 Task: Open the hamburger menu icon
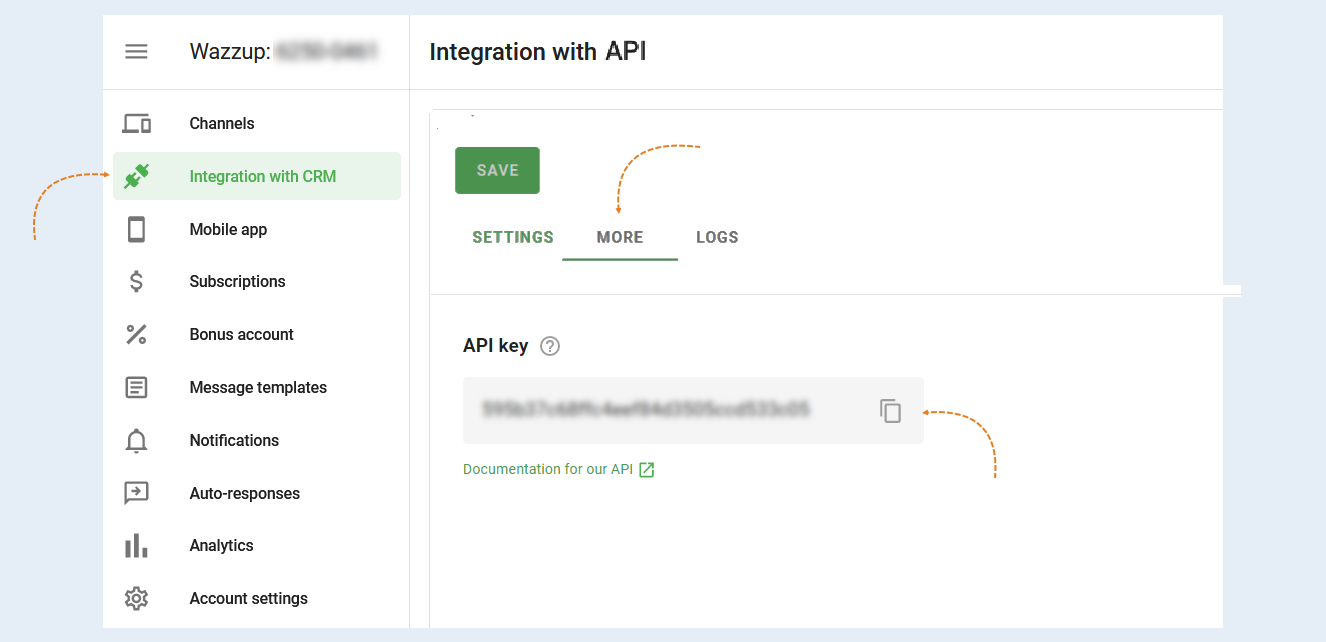pyautogui.click(x=136, y=52)
